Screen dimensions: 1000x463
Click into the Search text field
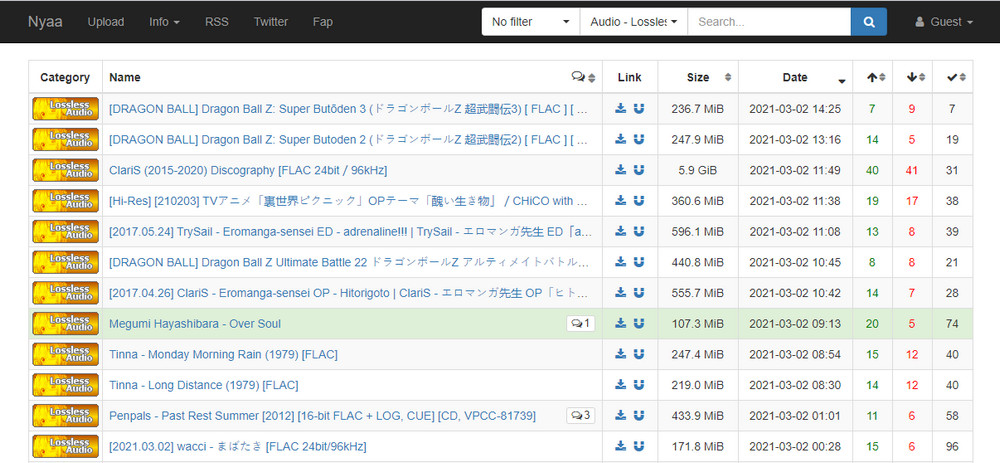(x=768, y=22)
